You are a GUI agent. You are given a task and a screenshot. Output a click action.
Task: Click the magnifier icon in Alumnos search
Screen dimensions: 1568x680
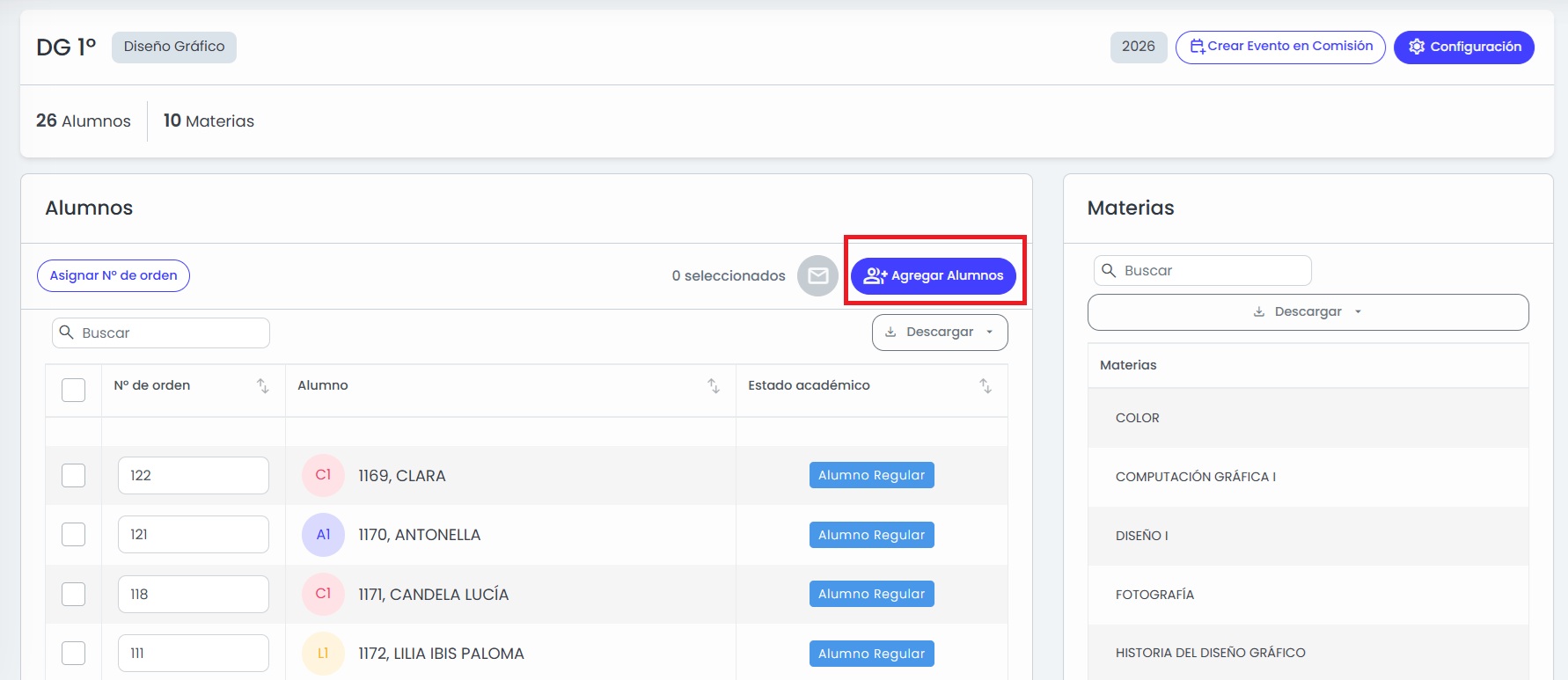pyautogui.click(x=66, y=333)
